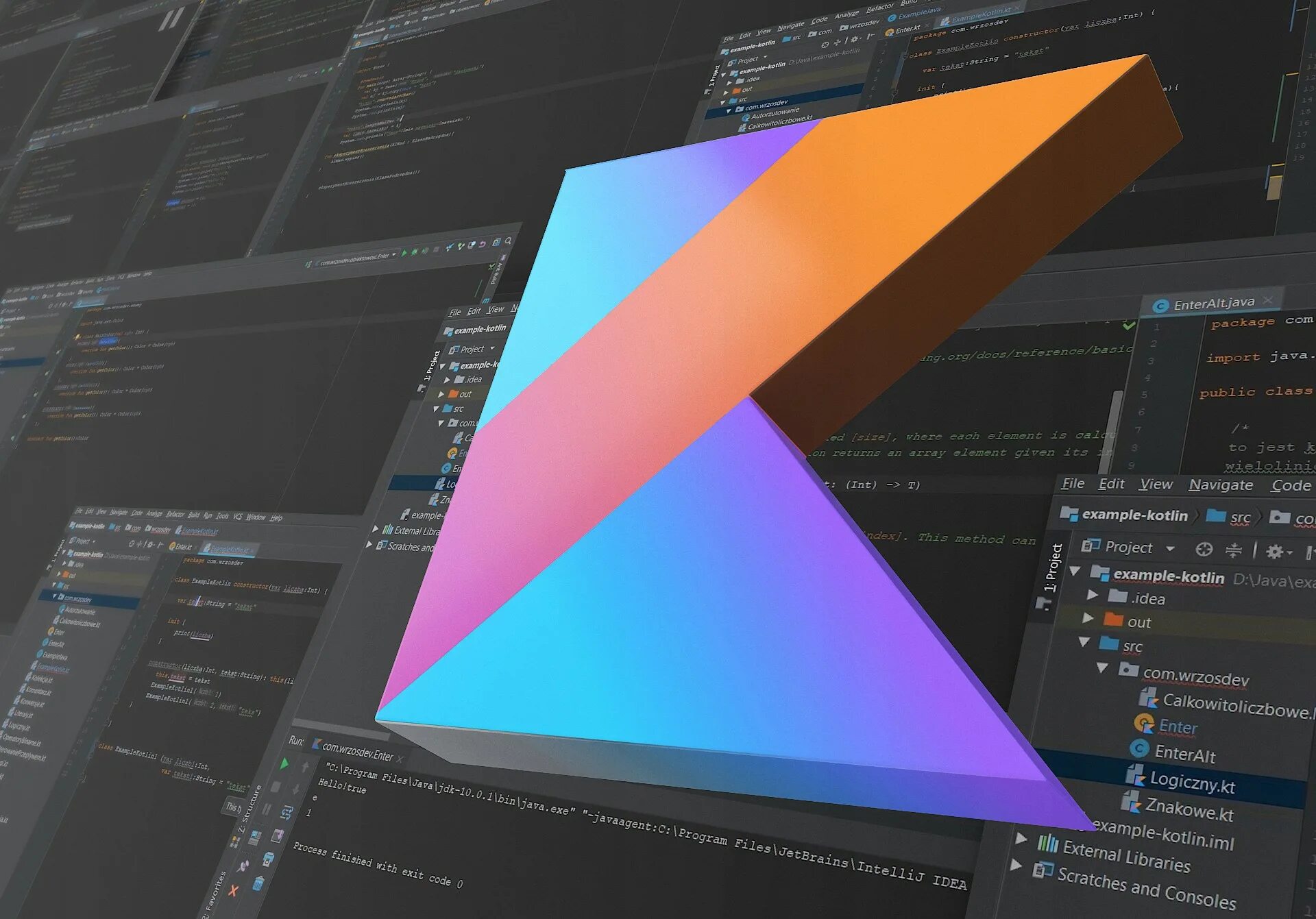Toggle soft-wrap in the Run console
This screenshot has width=1316, height=919.
[287, 813]
